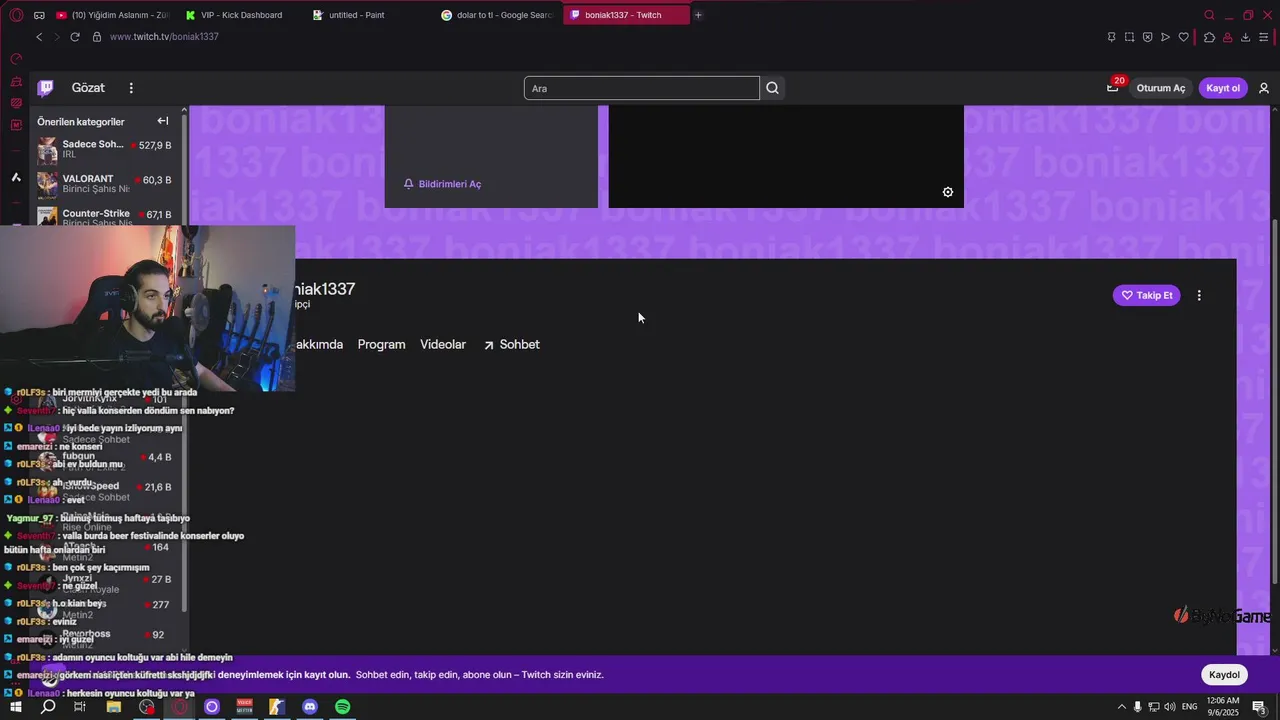Switch to the untitled - Paint tab
1280x720 pixels.
point(368,15)
